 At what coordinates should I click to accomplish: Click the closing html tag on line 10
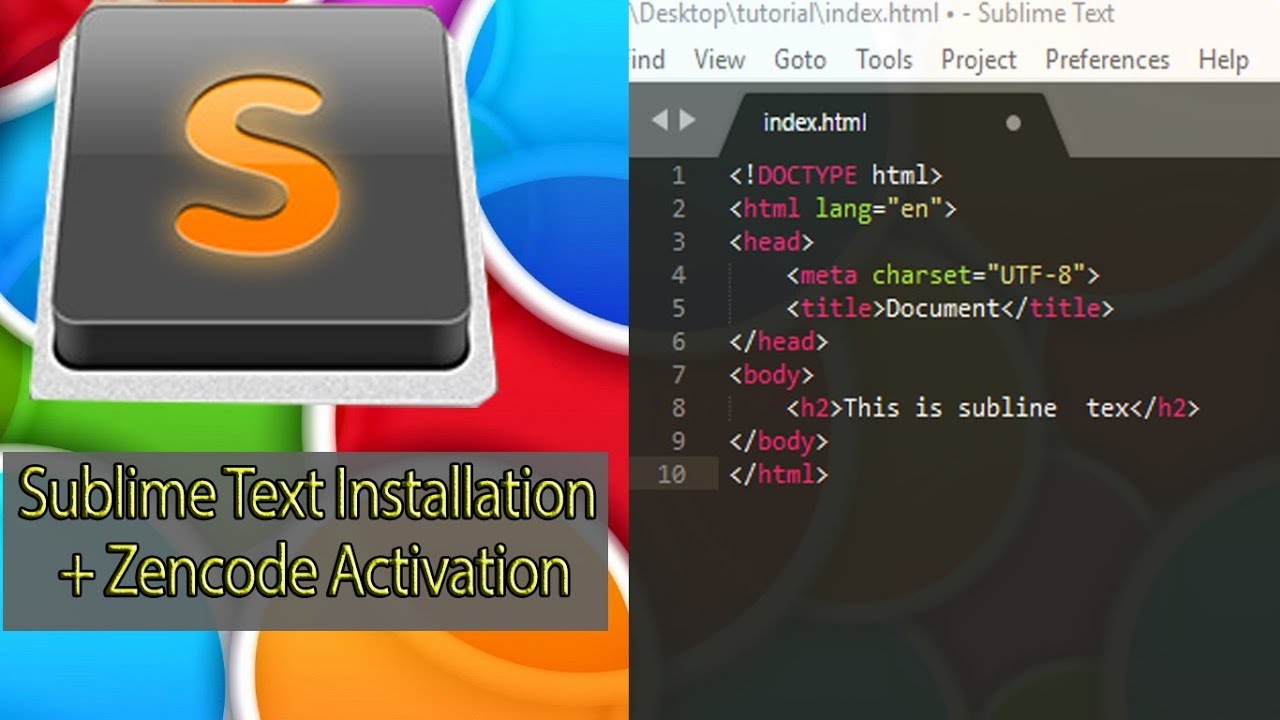(779, 474)
